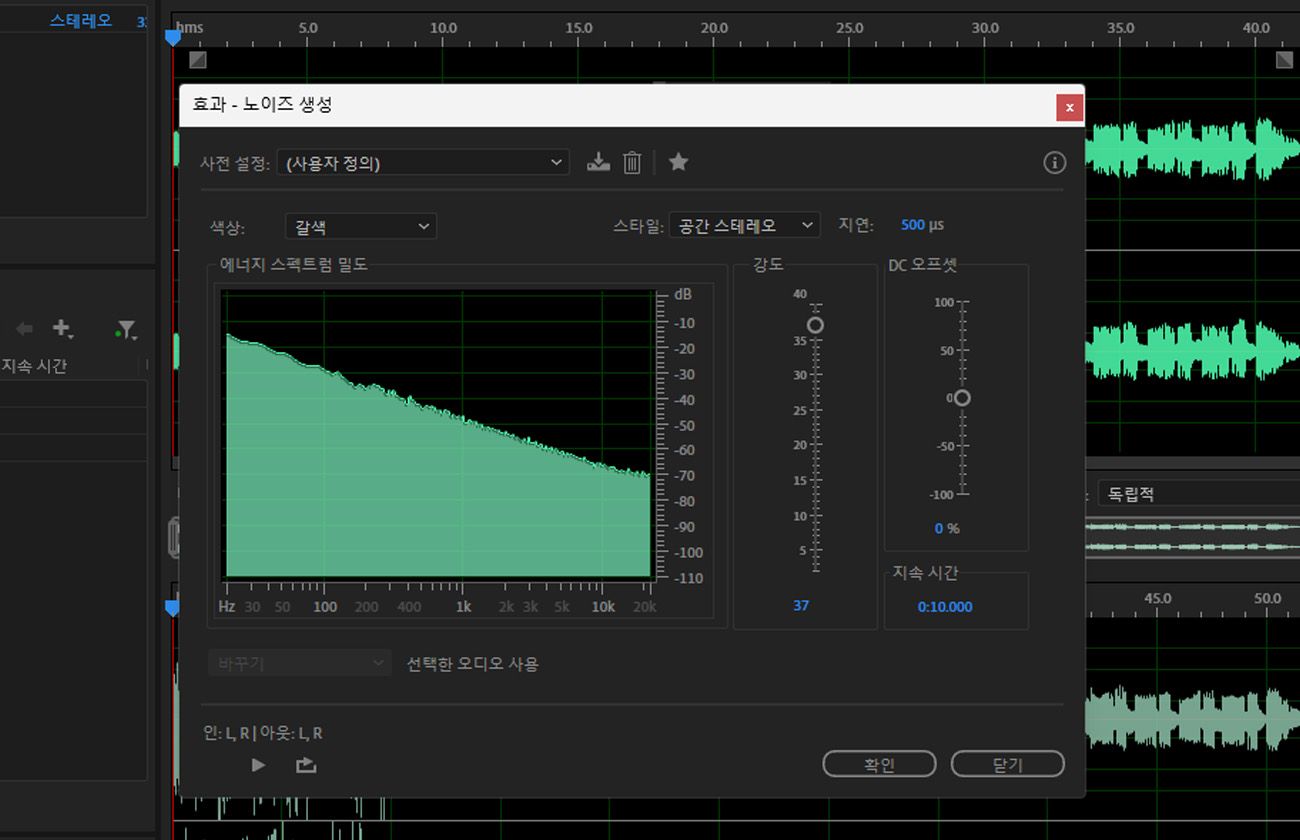Apply the effect with the 확인 button
Image resolution: width=1300 pixels, height=840 pixels.
click(879, 763)
